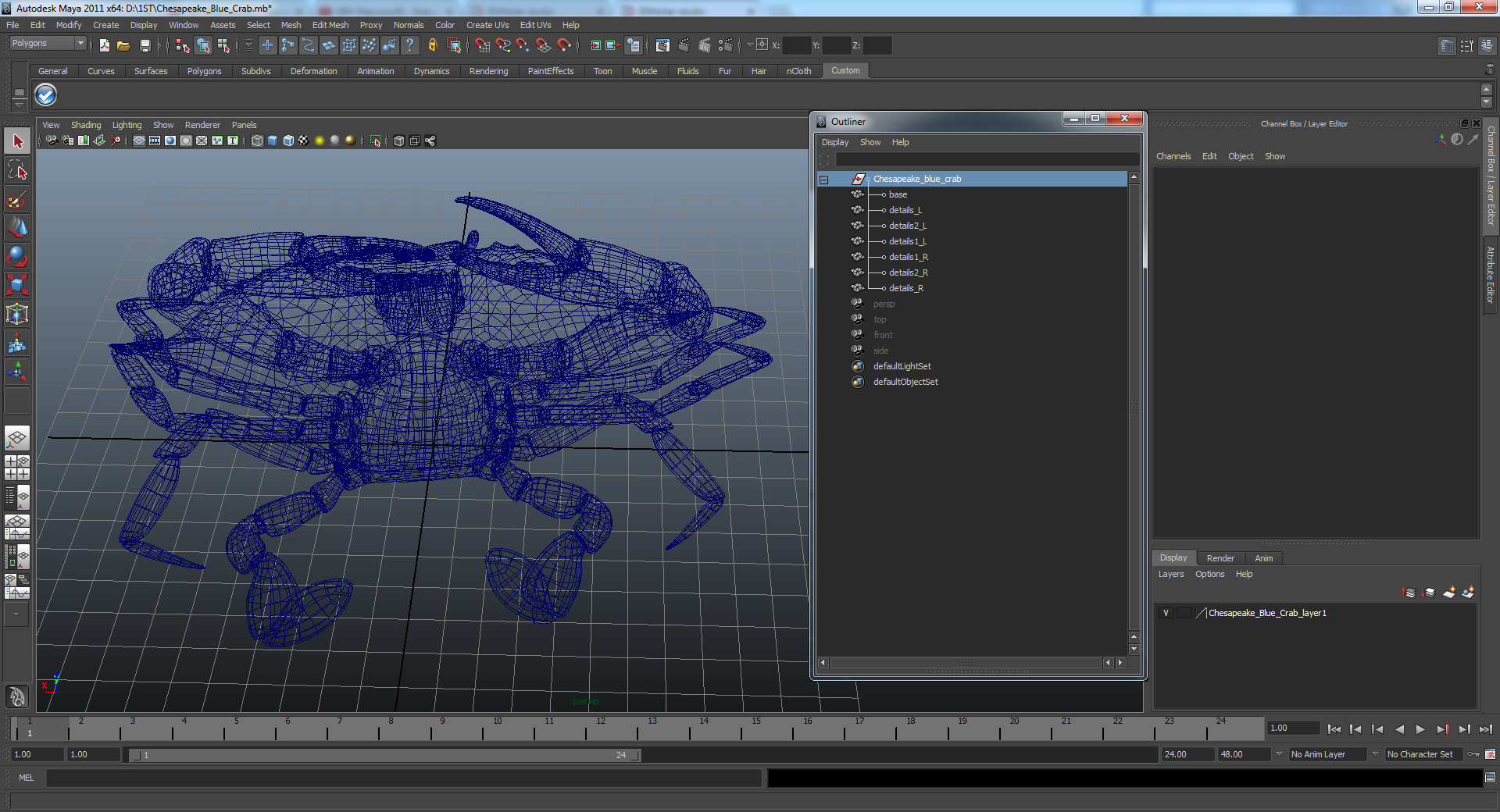Enable snap to points magnet
This screenshot has width=1500, height=812.
point(523,45)
